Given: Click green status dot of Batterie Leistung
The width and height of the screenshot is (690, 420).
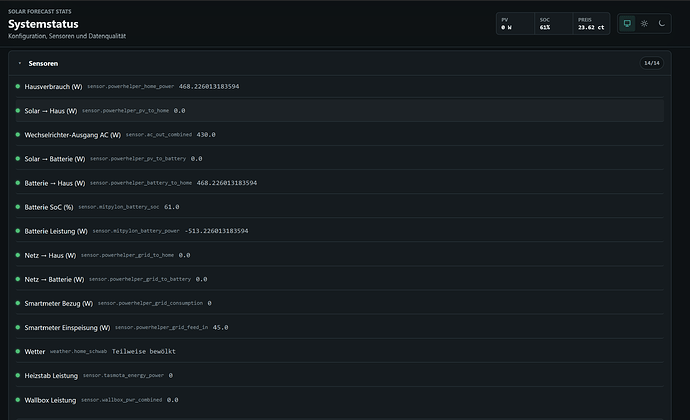Looking at the screenshot, I should (18, 231).
